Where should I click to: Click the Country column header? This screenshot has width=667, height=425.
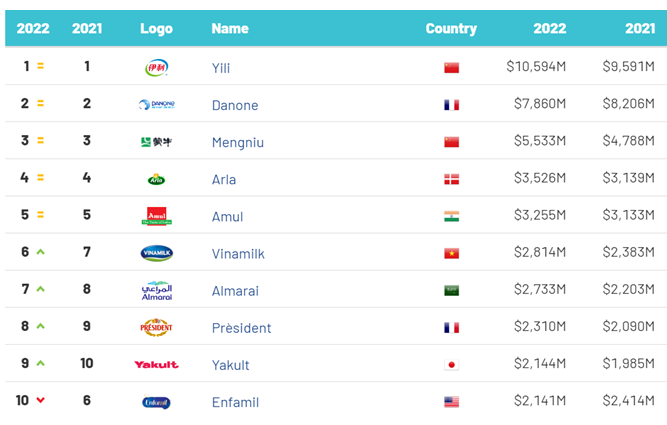point(451,29)
